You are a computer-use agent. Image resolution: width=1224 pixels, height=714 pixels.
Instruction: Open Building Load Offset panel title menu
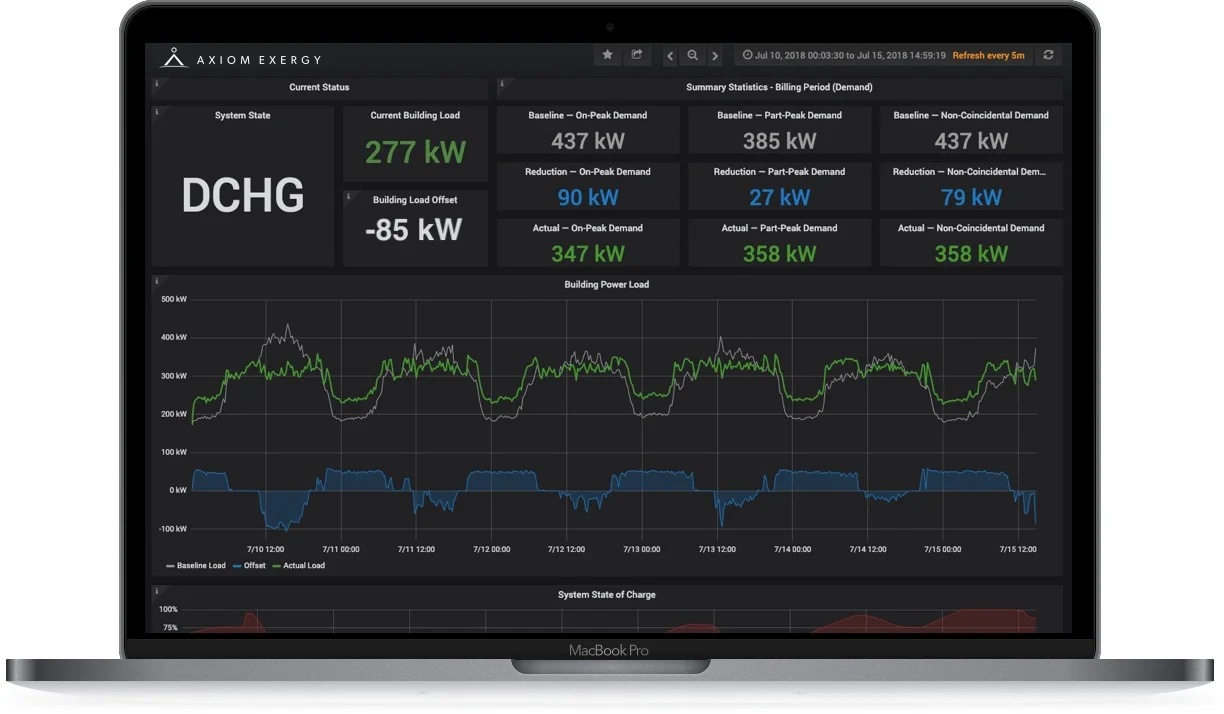coord(415,200)
